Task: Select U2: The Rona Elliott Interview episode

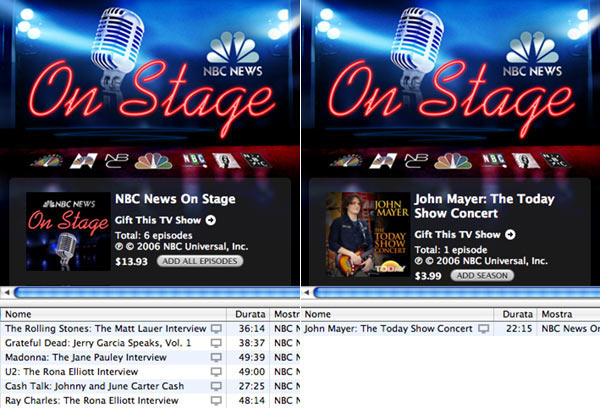Action: coord(71,371)
